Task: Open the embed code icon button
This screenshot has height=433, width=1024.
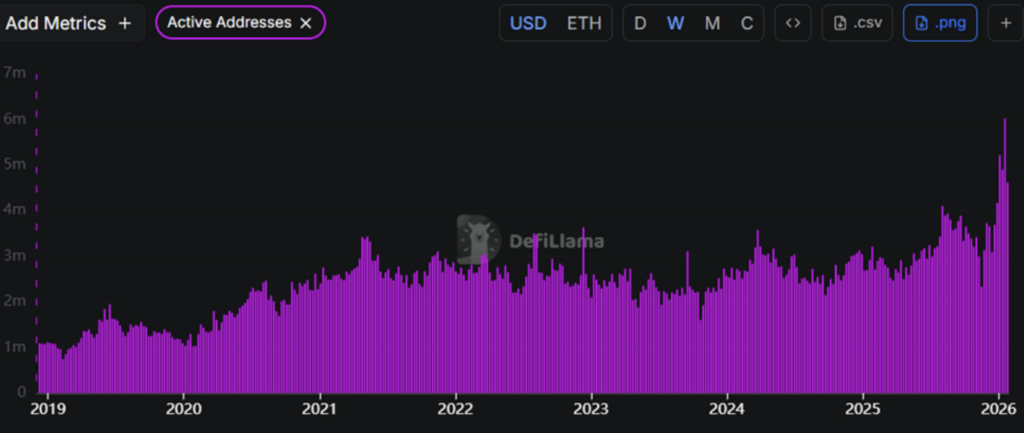Action: coord(793,24)
